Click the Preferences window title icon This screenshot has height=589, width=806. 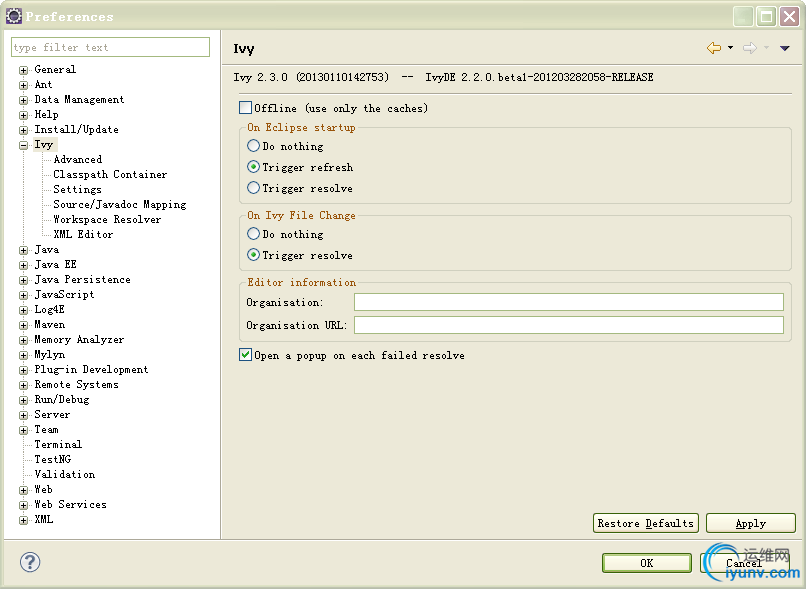14,16
